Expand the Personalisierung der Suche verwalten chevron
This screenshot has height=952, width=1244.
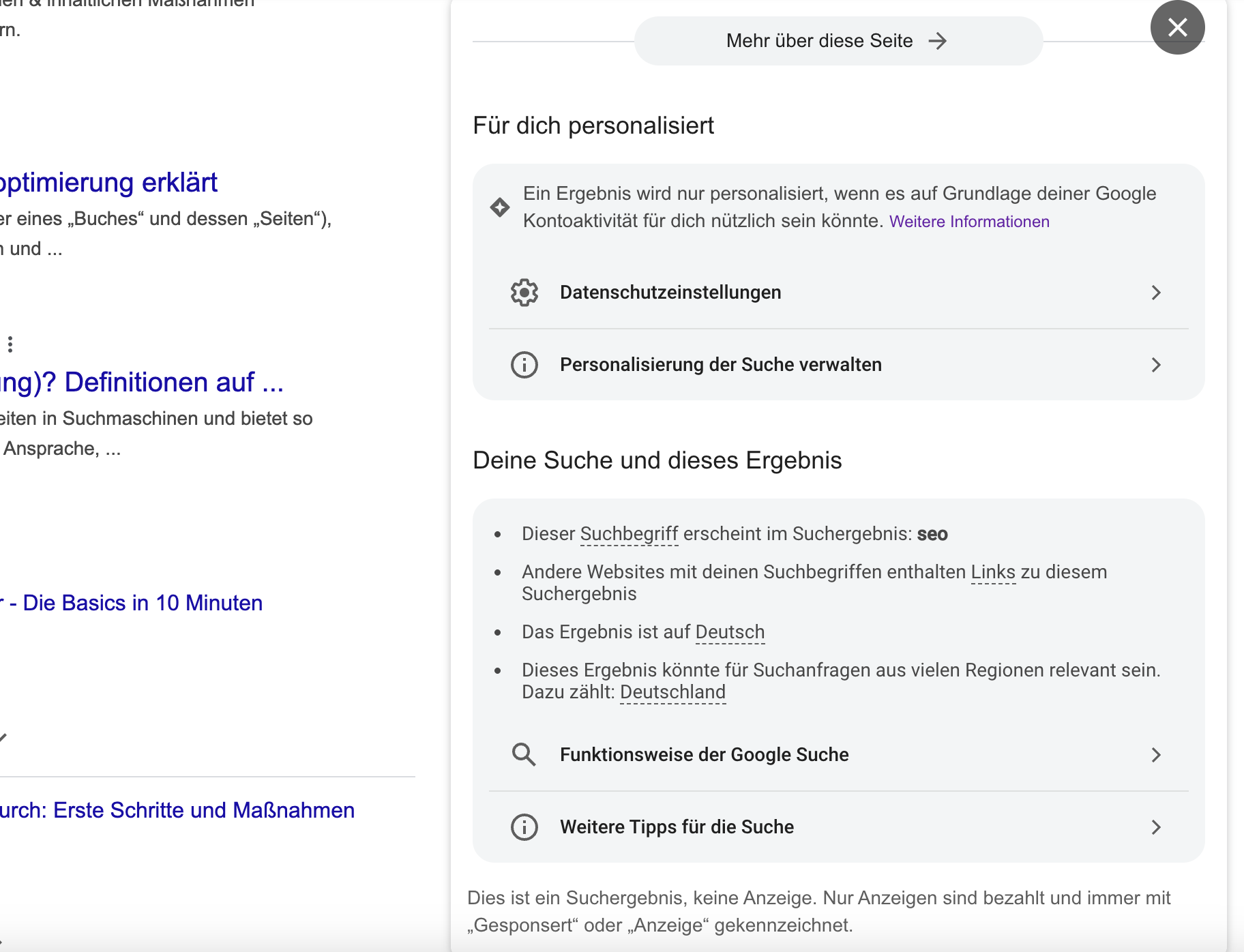click(1157, 365)
